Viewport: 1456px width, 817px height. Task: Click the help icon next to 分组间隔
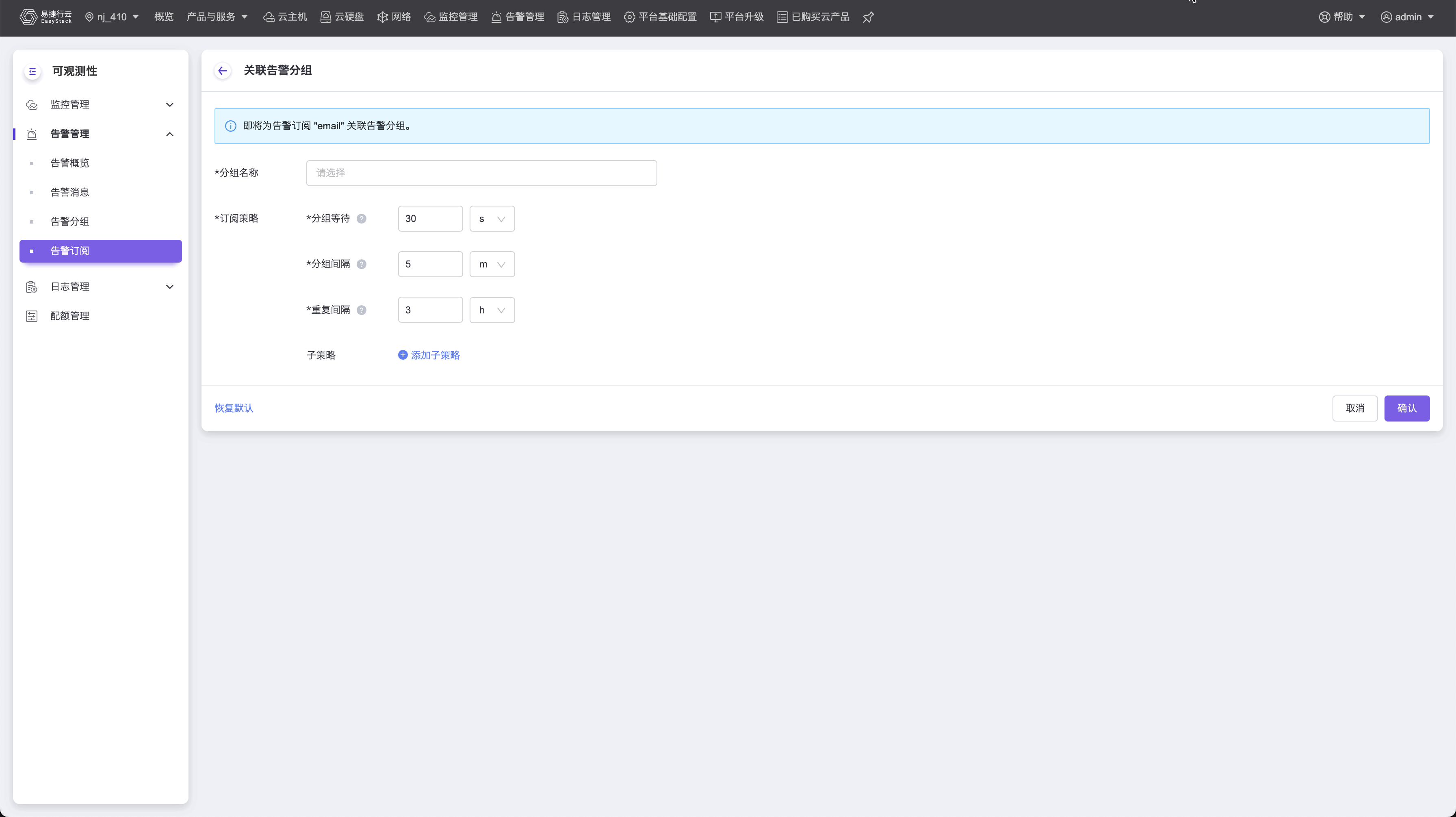[362, 264]
